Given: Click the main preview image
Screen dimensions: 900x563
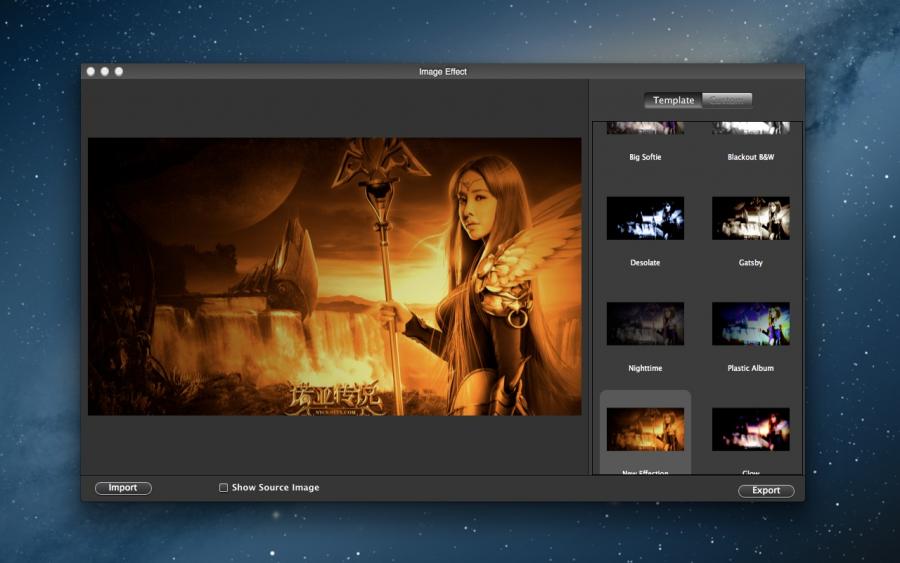Looking at the screenshot, I should pyautogui.click(x=335, y=277).
